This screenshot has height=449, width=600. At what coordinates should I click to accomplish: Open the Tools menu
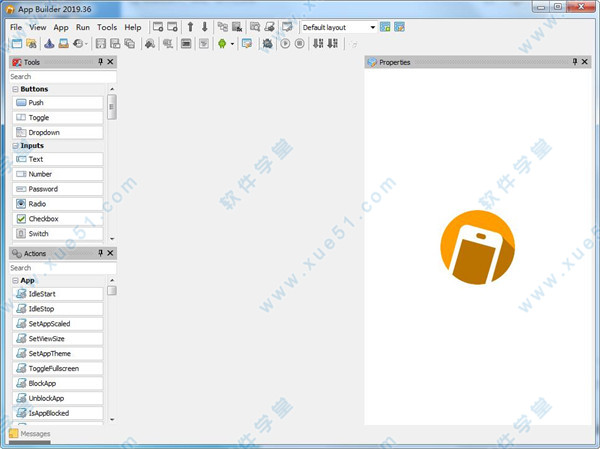click(107, 27)
